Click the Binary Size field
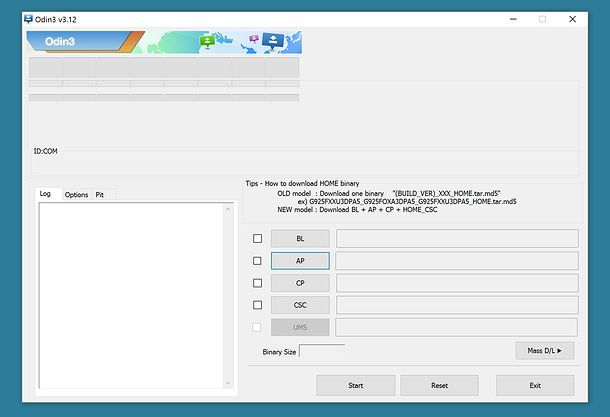 [322, 351]
